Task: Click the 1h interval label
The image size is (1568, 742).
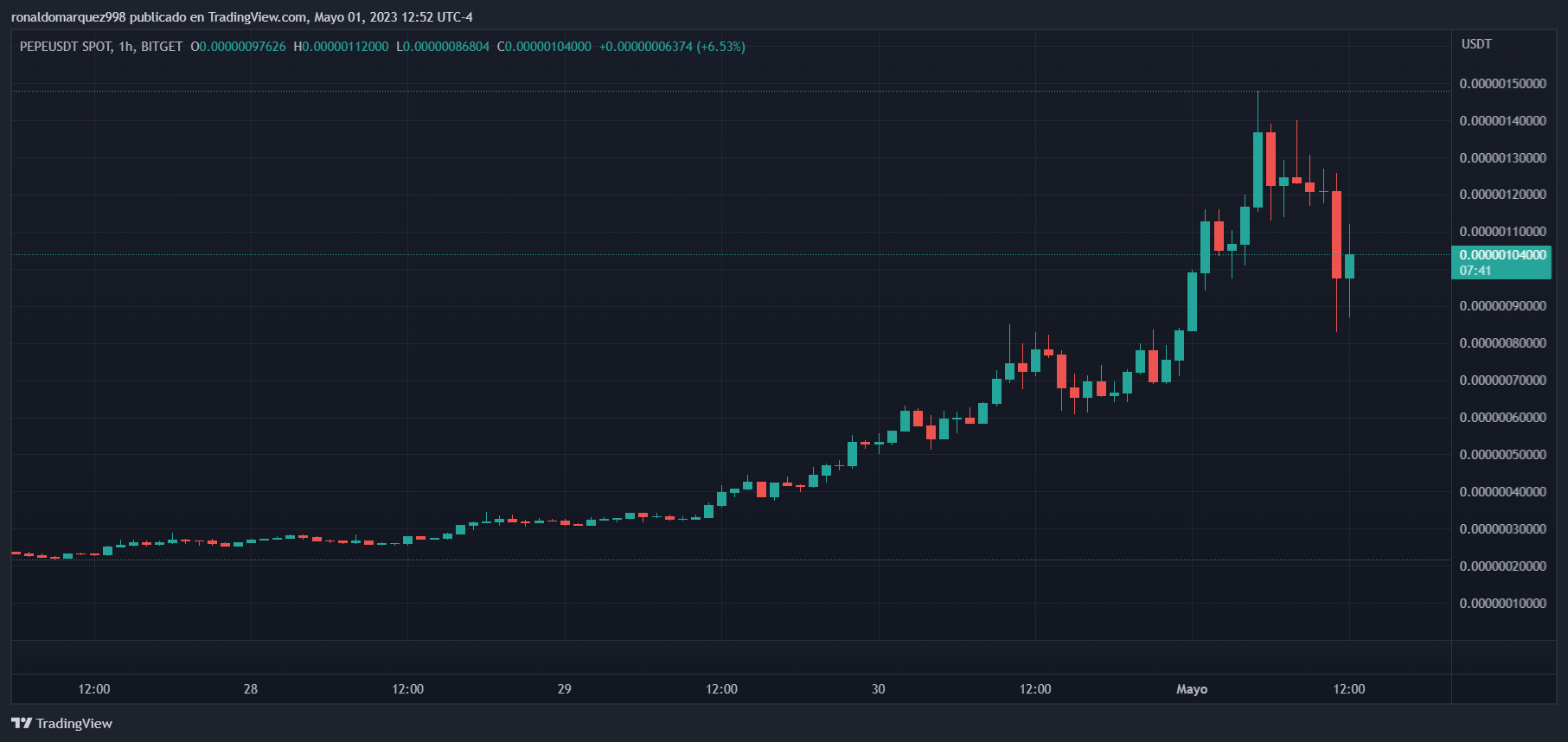Action: point(126,47)
